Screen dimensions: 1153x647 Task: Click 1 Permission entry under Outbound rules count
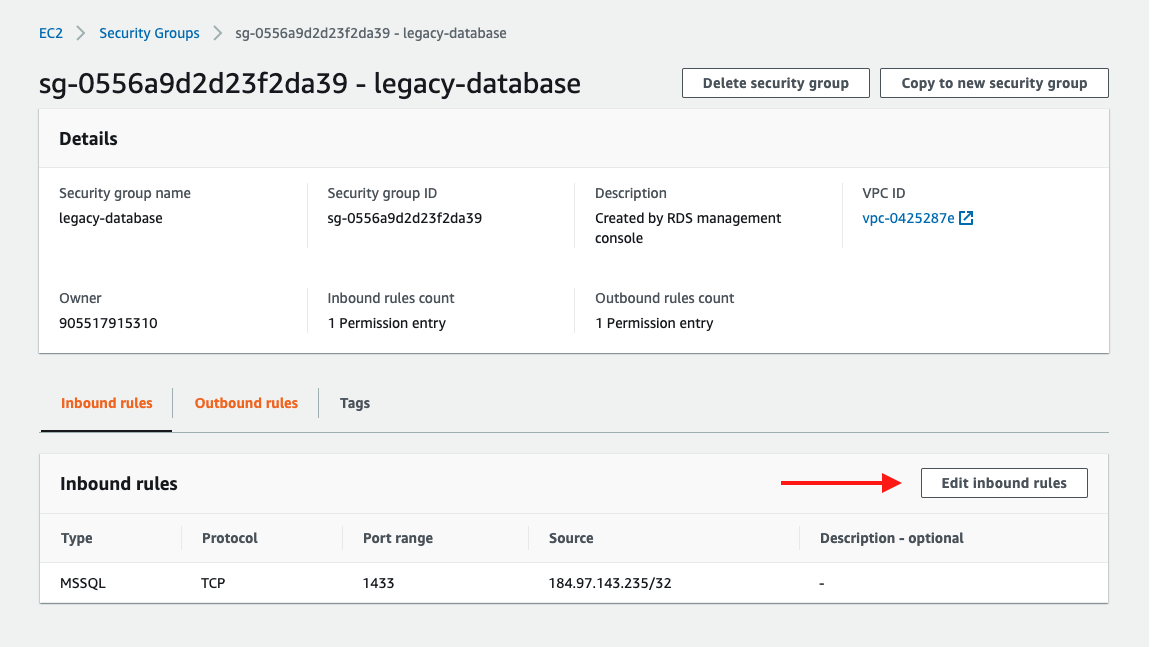pyautogui.click(x=654, y=323)
